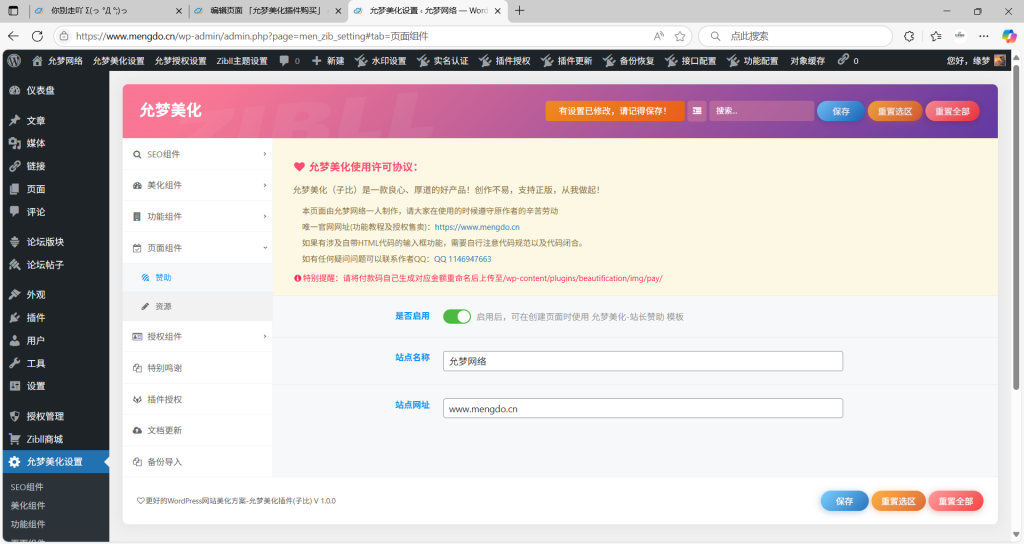The width and height of the screenshot is (1024, 544).
Task: Open a new browser tab
Action: [520, 10]
